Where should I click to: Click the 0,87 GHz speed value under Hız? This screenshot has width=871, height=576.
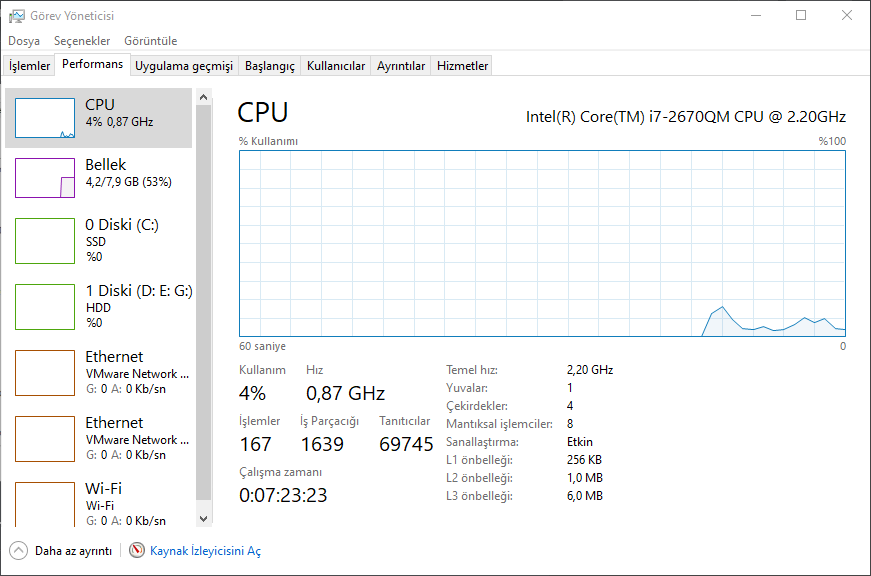pos(346,393)
